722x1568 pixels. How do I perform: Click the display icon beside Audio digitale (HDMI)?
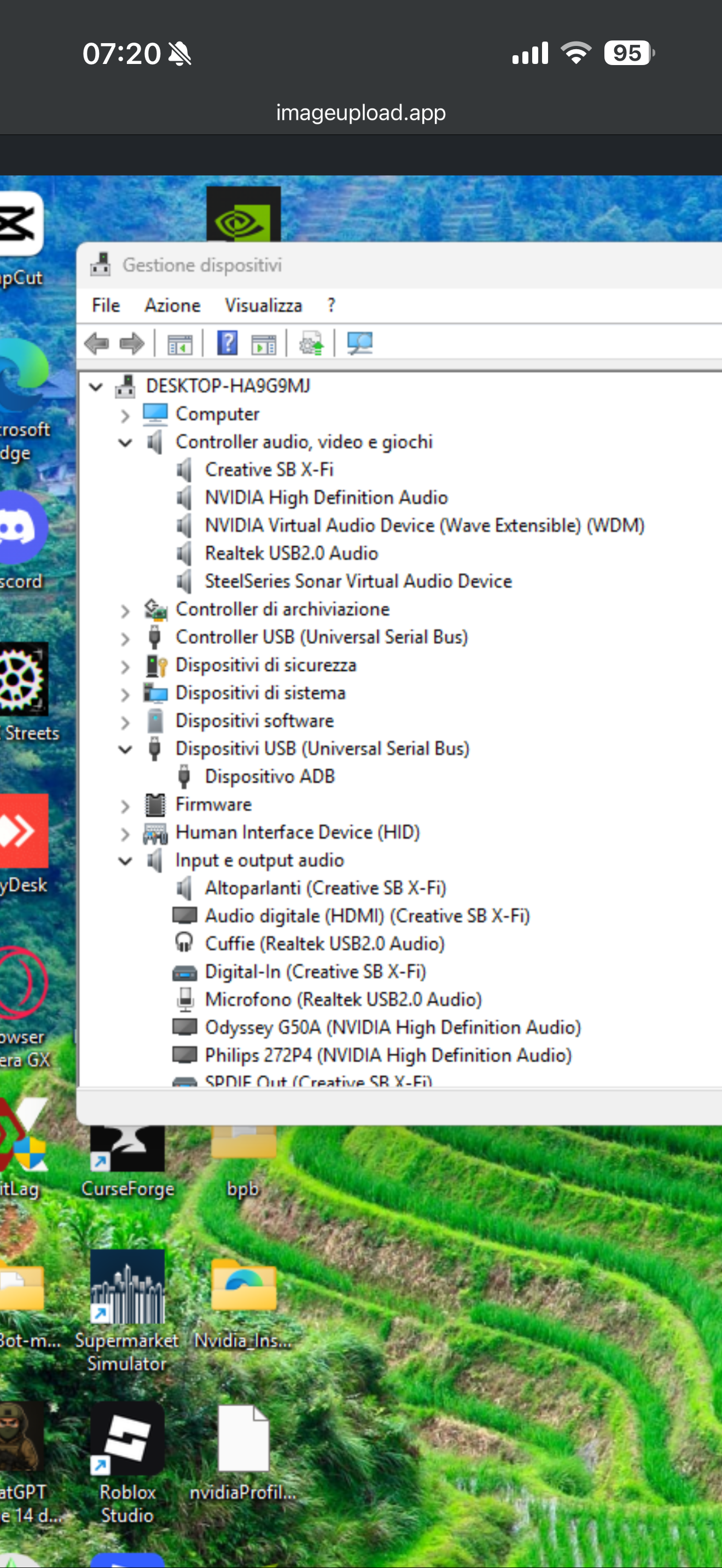[x=184, y=915]
